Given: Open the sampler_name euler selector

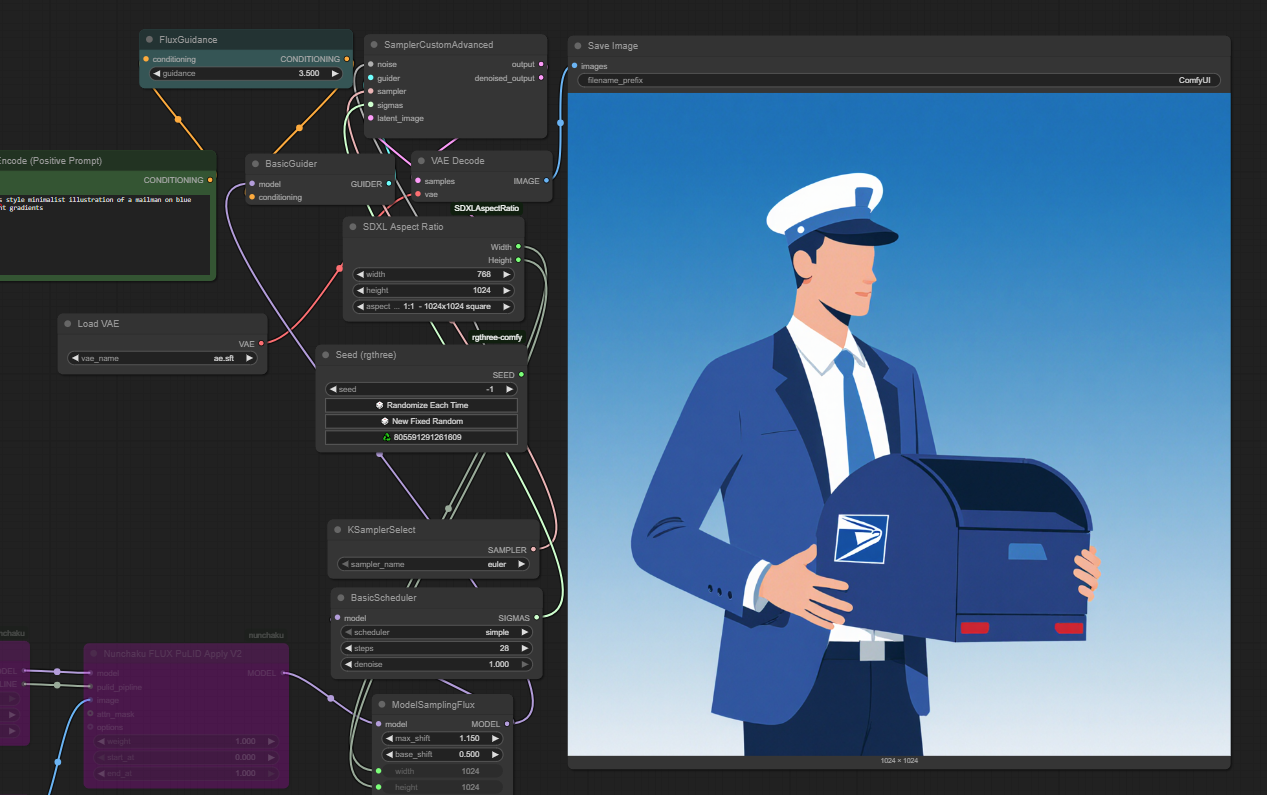Looking at the screenshot, I should [x=434, y=564].
